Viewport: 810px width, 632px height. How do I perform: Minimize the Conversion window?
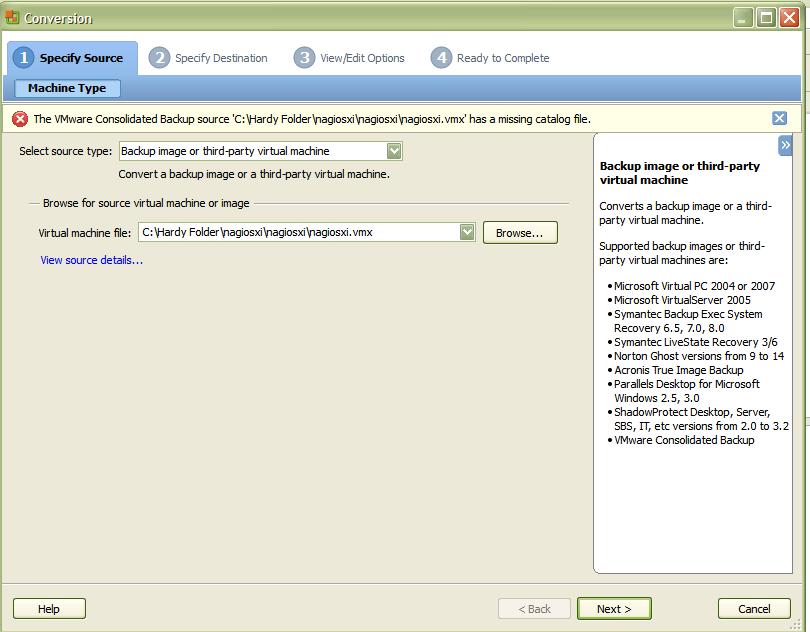click(743, 17)
